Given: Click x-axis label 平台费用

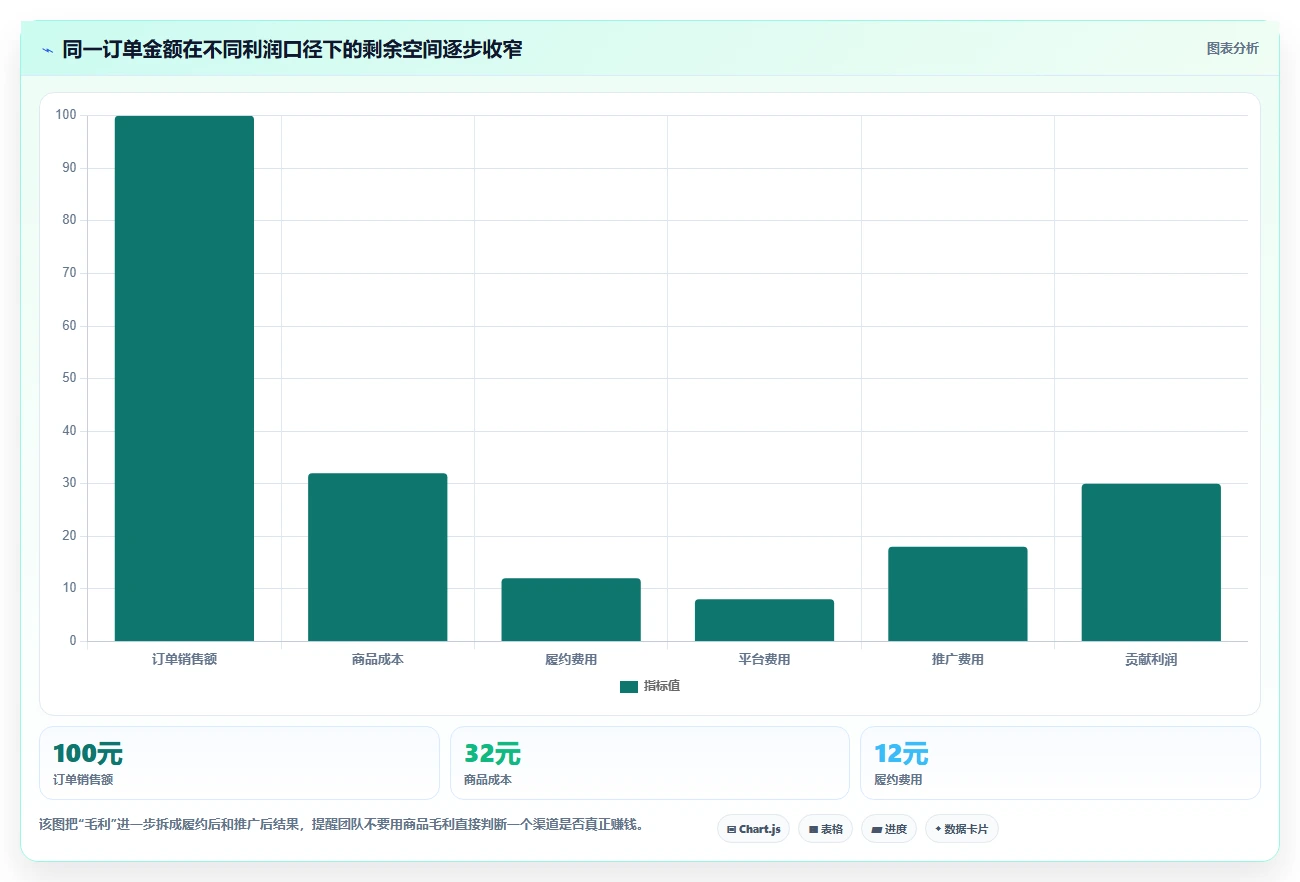Looking at the screenshot, I should (x=764, y=660).
